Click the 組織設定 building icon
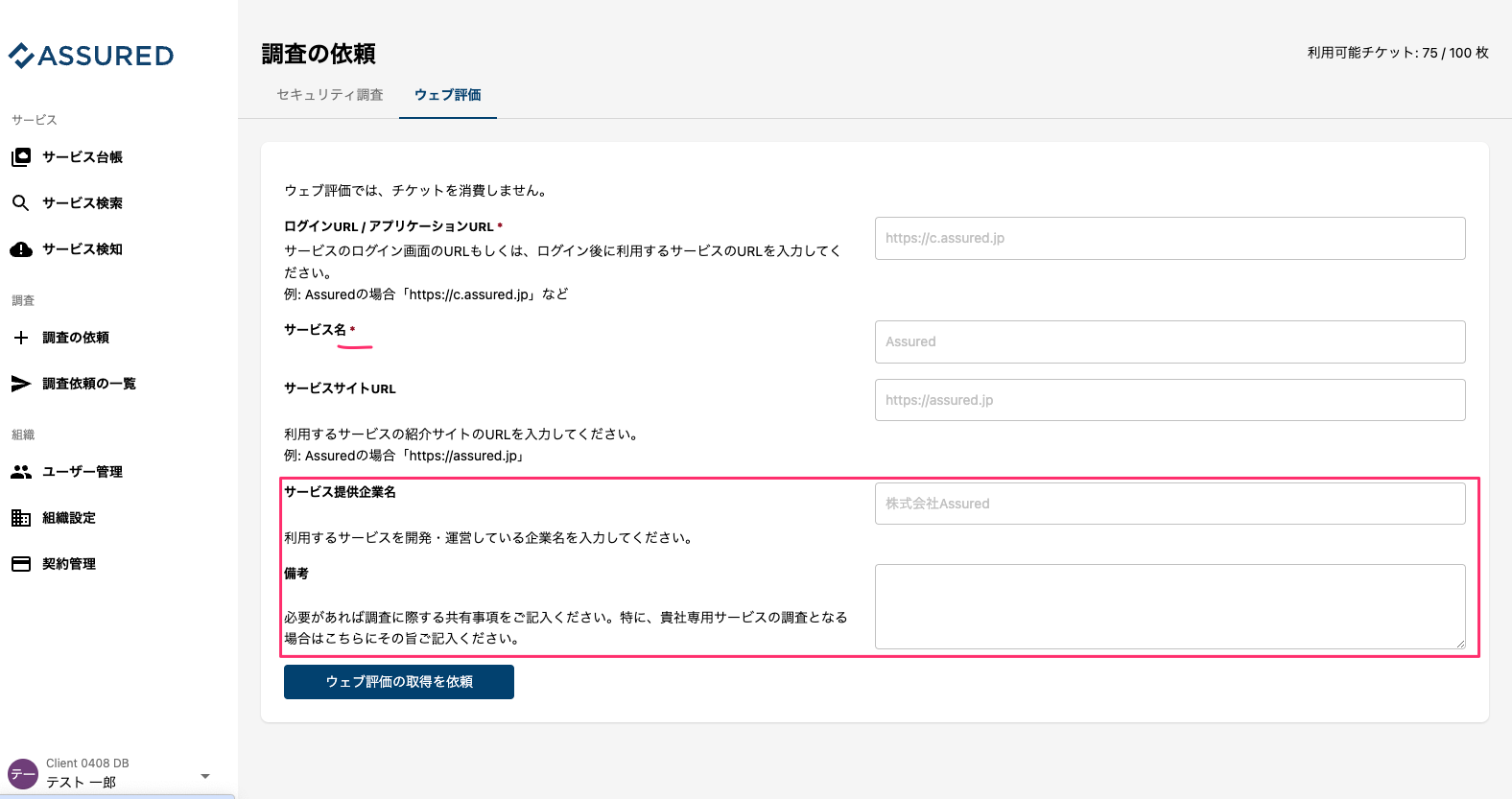This screenshot has height=799, width=1512. pos(21,518)
